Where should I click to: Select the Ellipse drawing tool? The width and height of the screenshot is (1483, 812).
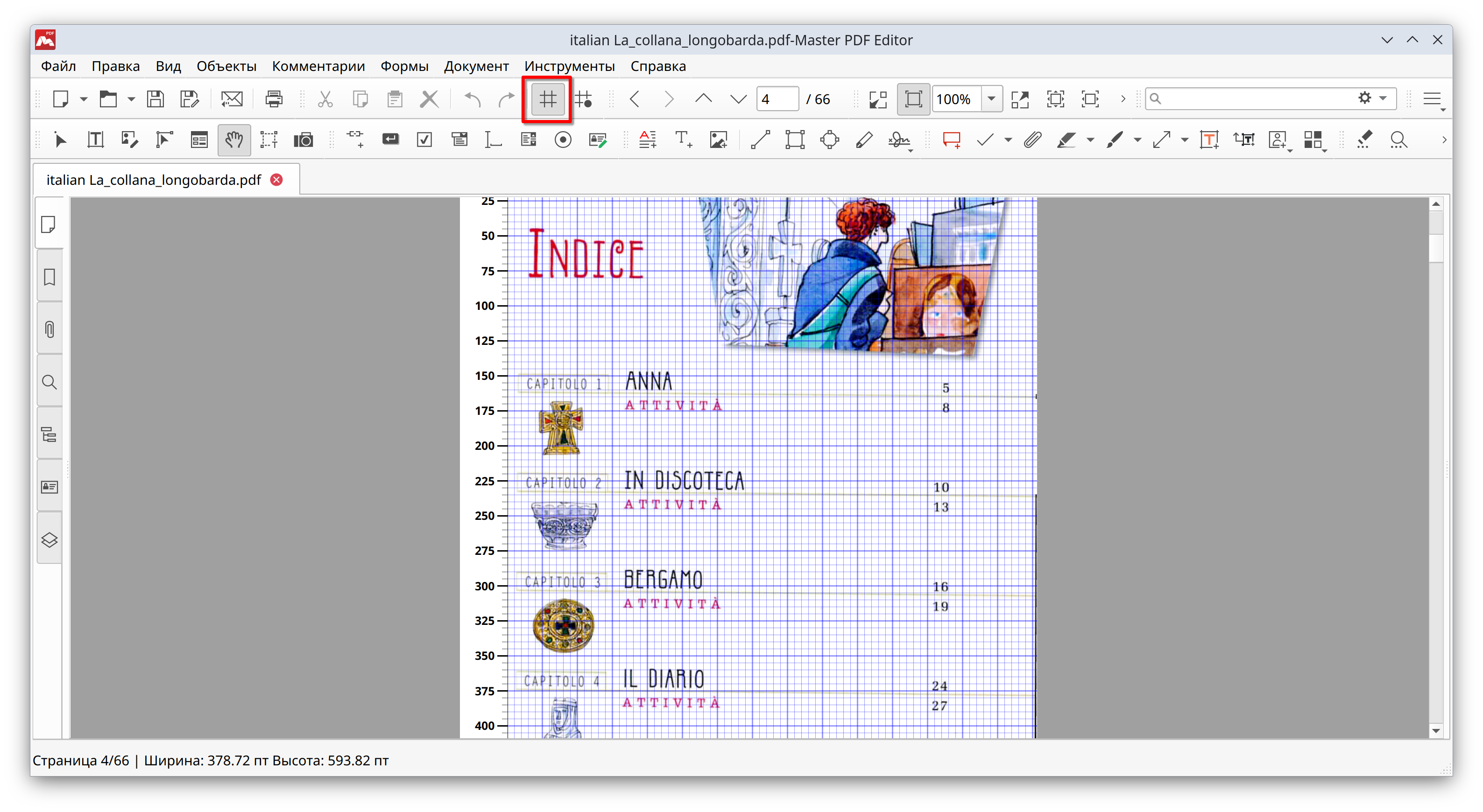coord(830,140)
